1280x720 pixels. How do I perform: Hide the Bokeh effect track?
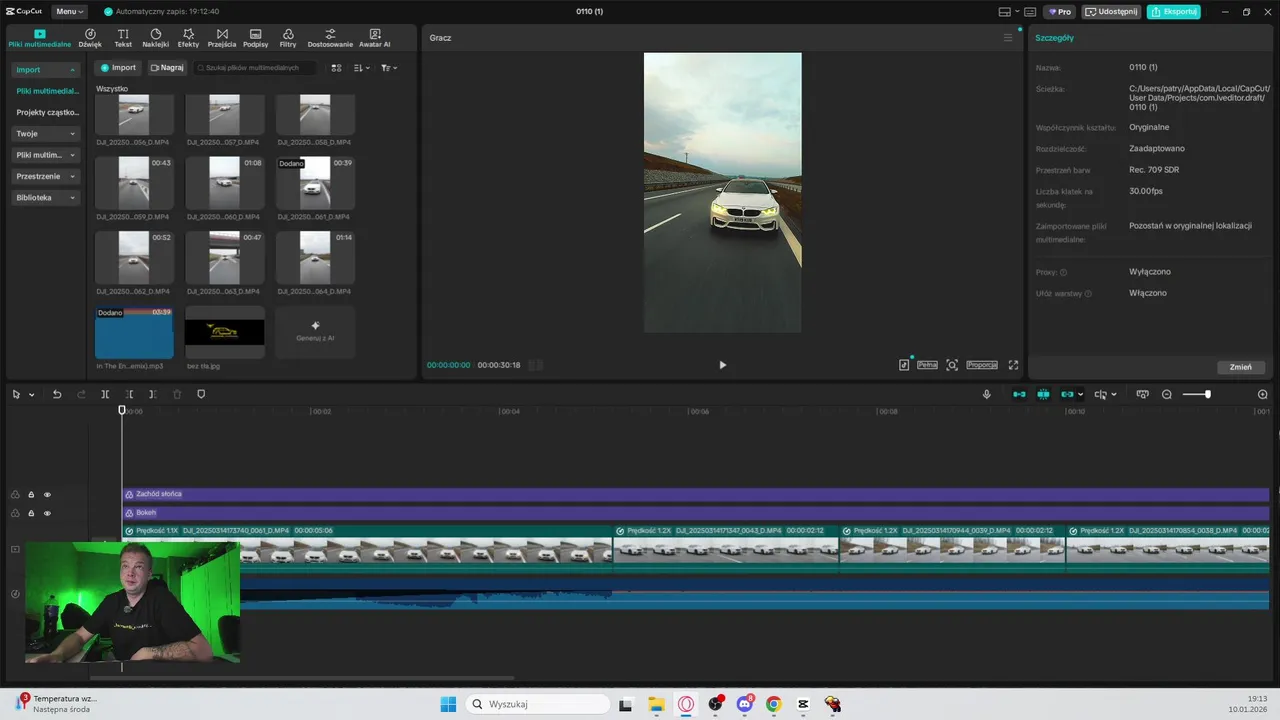coord(47,513)
